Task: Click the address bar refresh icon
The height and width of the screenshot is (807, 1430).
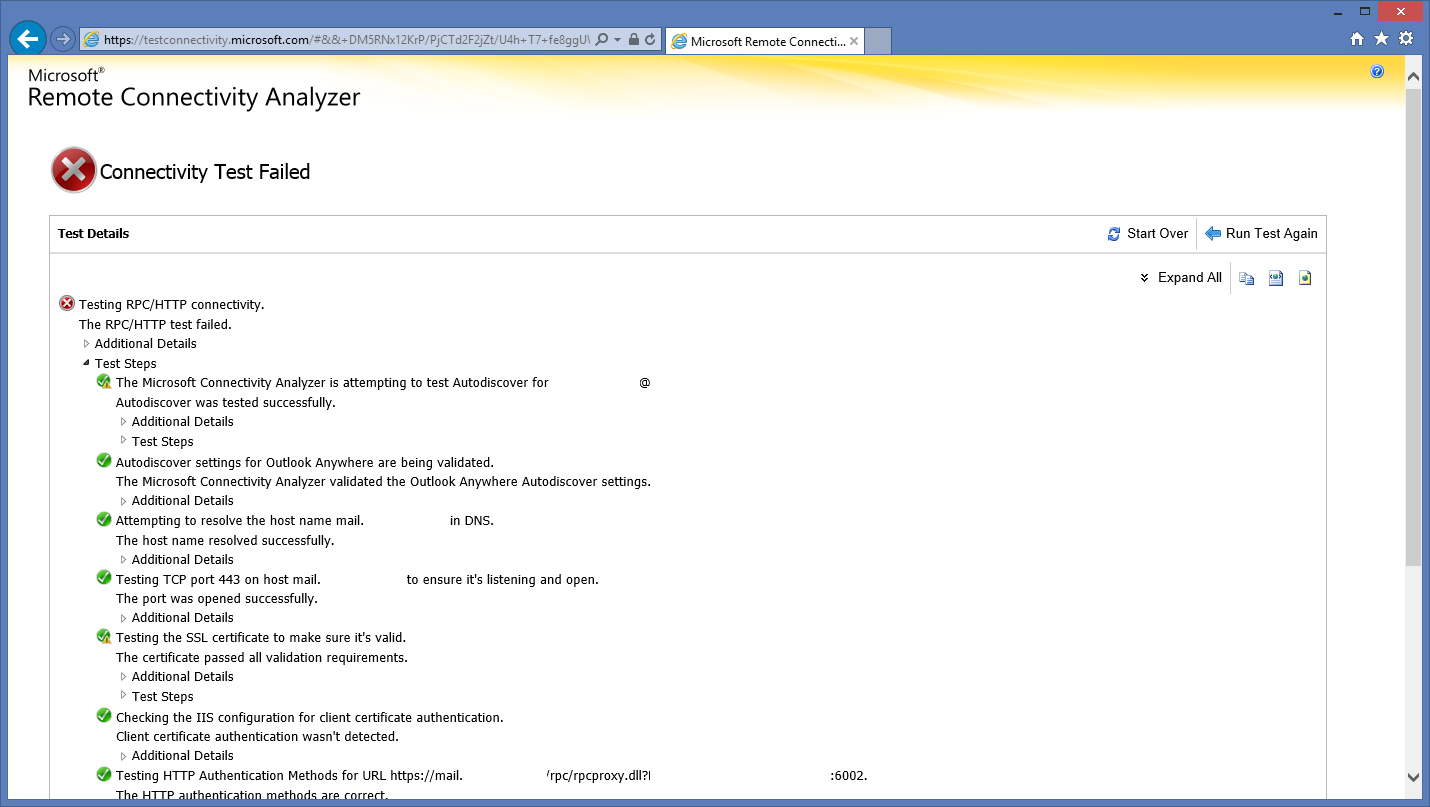Action: (x=650, y=40)
